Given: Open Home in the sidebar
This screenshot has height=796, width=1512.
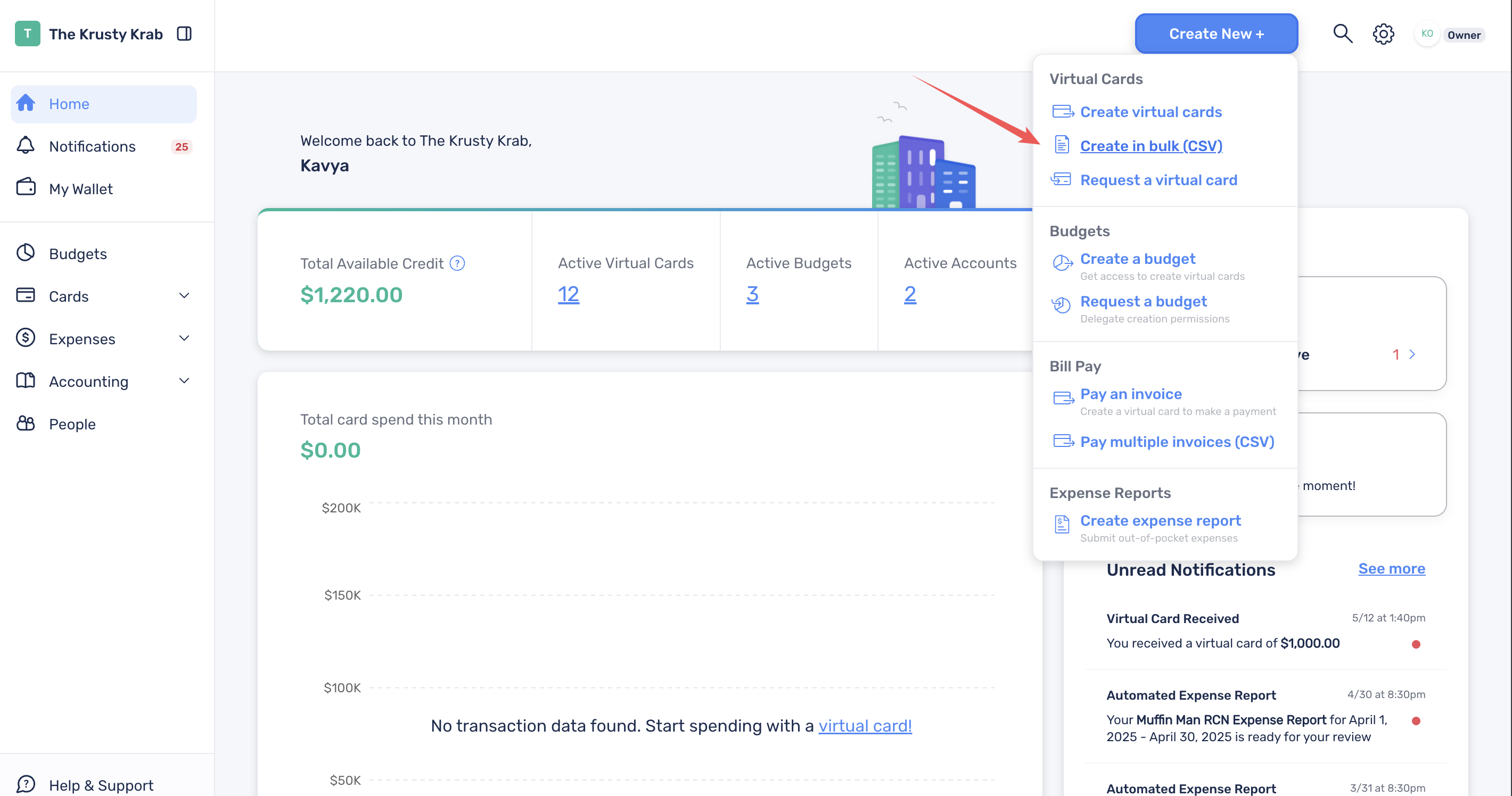Looking at the screenshot, I should coord(104,104).
